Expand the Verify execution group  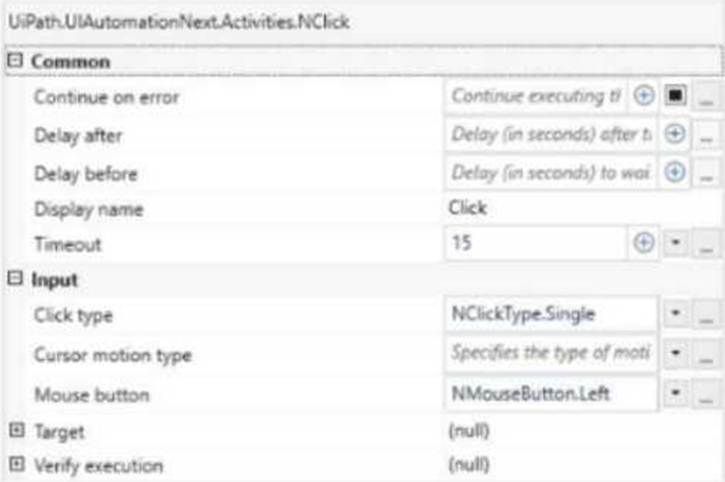coord(17,464)
